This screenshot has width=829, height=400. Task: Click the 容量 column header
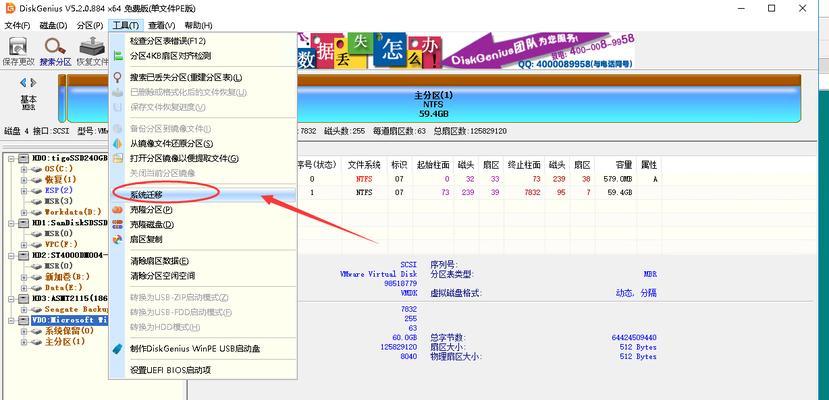(616, 165)
